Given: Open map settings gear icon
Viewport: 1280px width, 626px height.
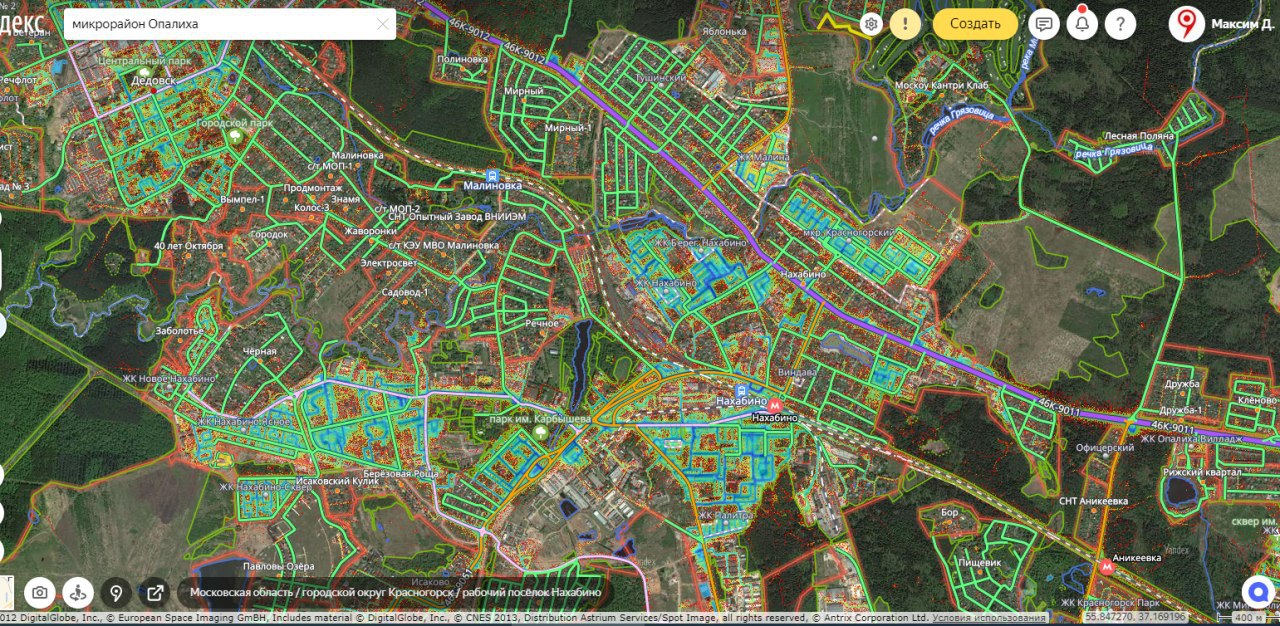Looking at the screenshot, I should pos(872,24).
